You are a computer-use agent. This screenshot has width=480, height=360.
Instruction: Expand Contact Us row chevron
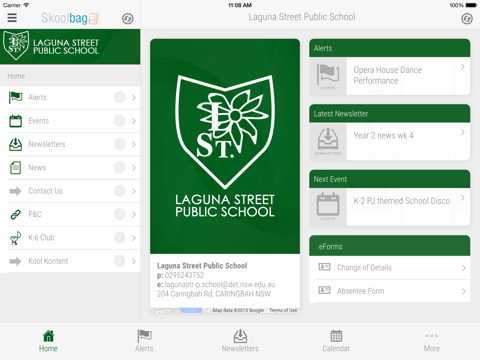point(134,191)
